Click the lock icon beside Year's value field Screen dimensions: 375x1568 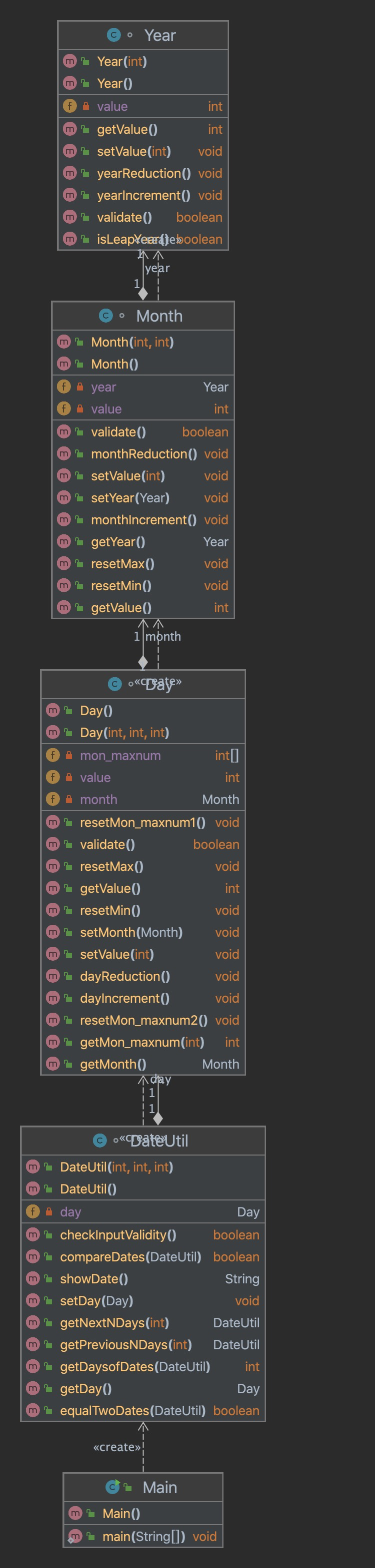[86, 106]
